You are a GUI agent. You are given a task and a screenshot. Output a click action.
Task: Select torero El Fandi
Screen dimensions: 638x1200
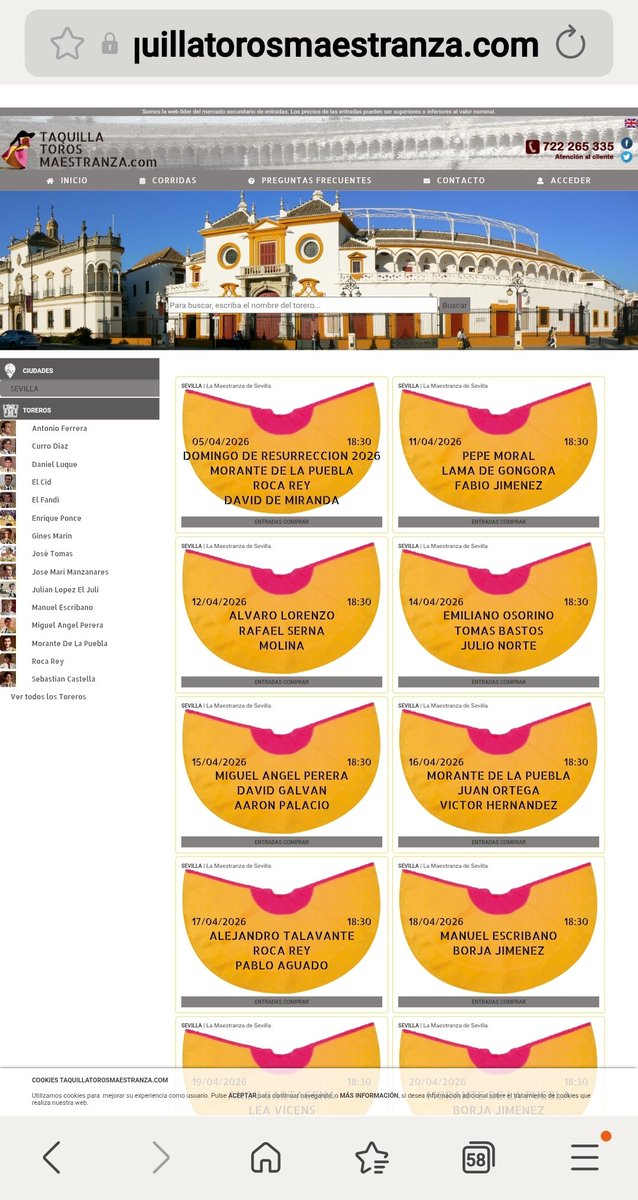(x=45, y=500)
